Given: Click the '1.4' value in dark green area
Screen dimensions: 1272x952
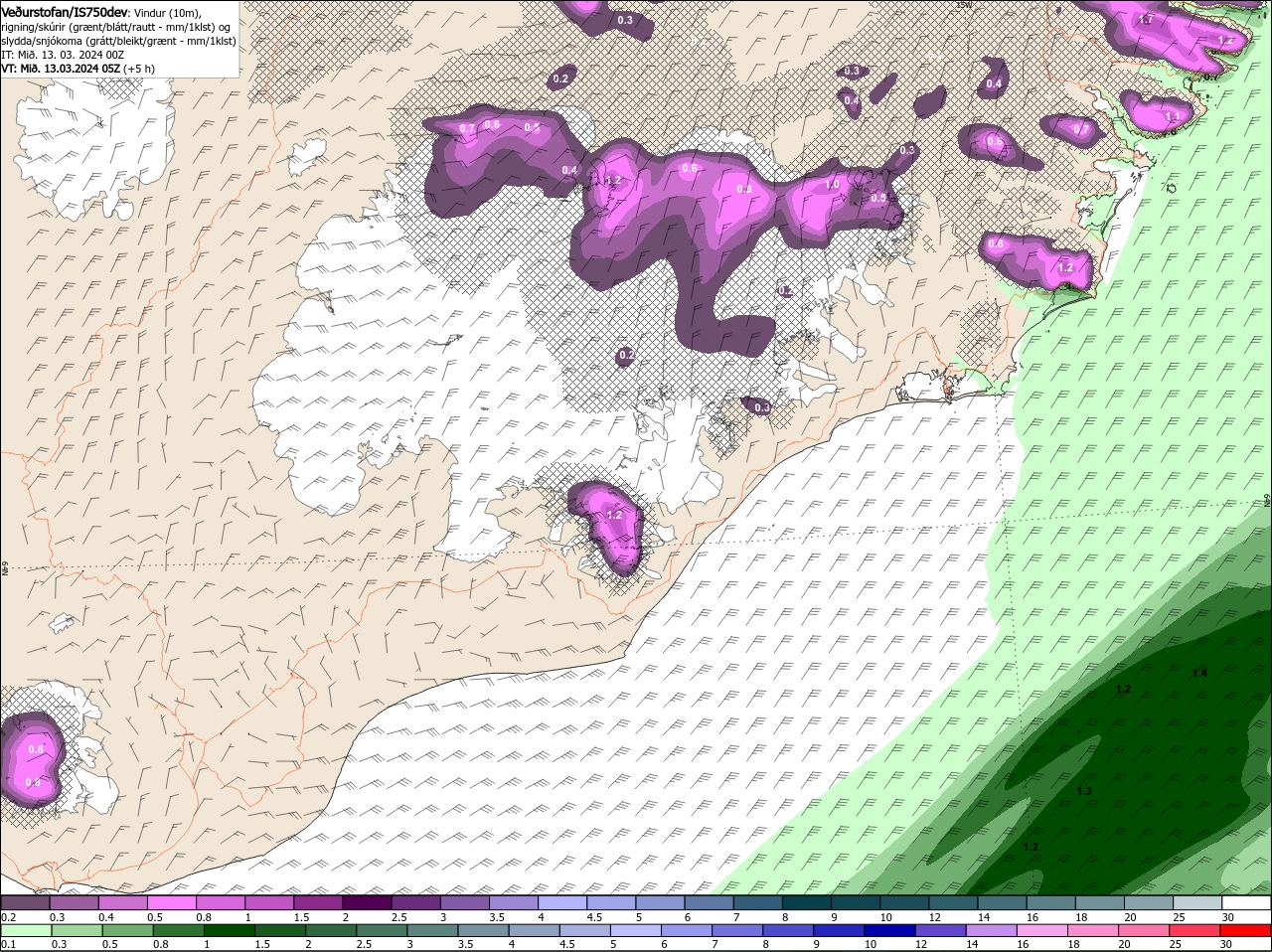Looking at the screenshot, I should point(1199,673).
